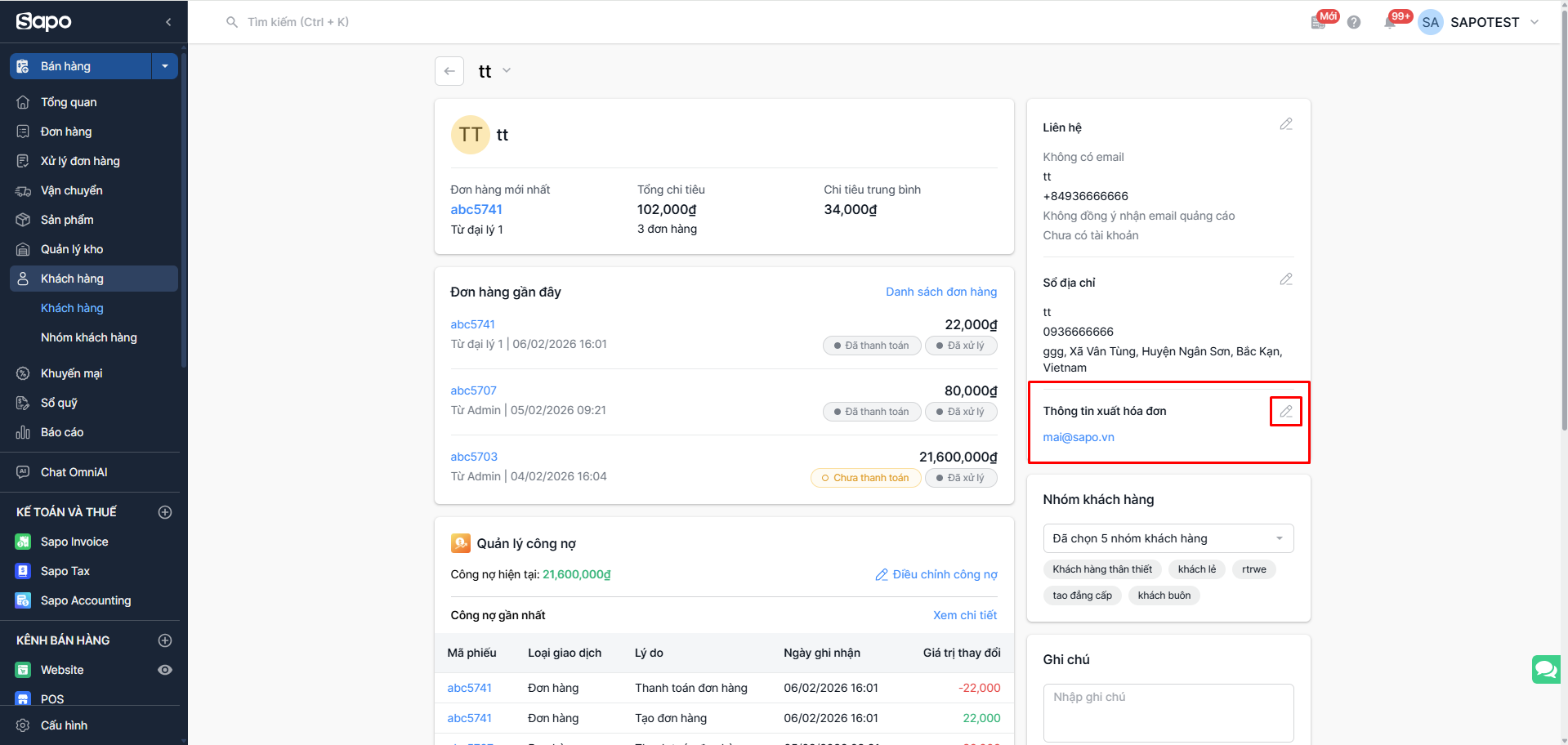This screenshot has width=1568, height=745.
Task: Click Điều chỉnh công nợ link
Action: (x=936, y=574)
